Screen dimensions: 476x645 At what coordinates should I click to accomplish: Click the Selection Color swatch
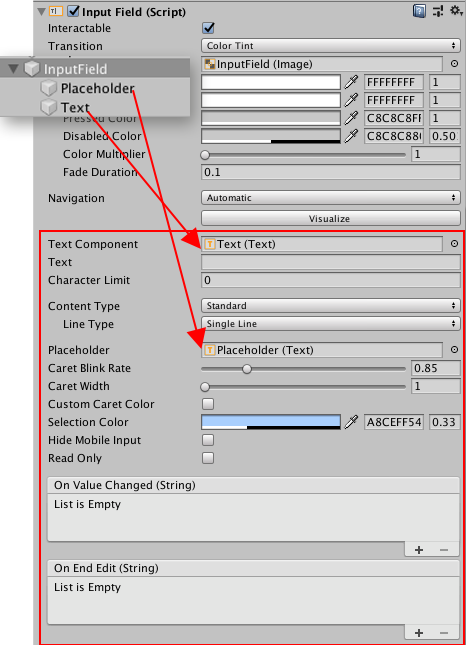pyautogui.click(x=271, y=422)
